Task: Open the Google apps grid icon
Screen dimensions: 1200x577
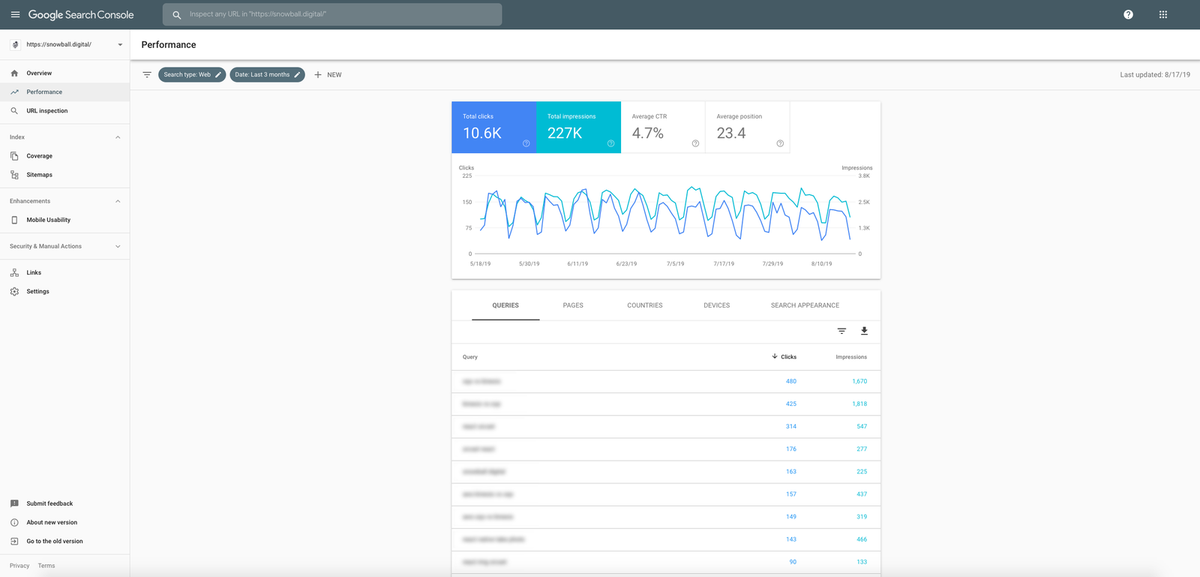Action: coord(1162,15)
